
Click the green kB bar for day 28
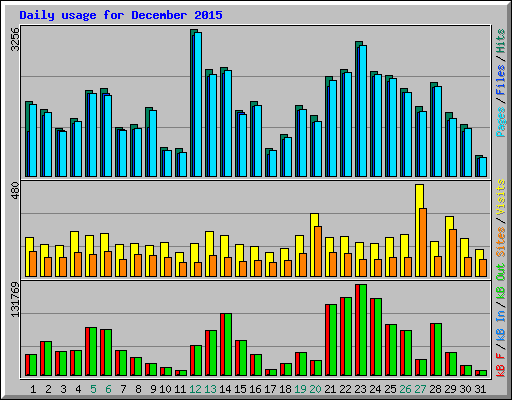(438, 350)
